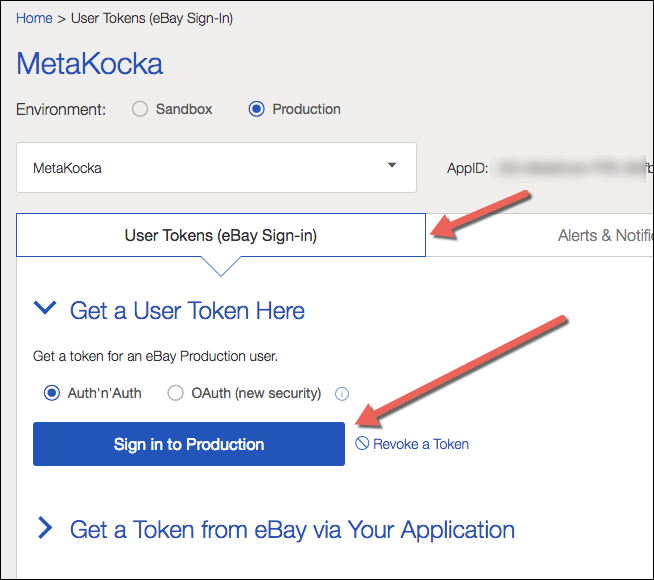654x580 pixels.
Task: Click the AppID: label
Action: 468,168
